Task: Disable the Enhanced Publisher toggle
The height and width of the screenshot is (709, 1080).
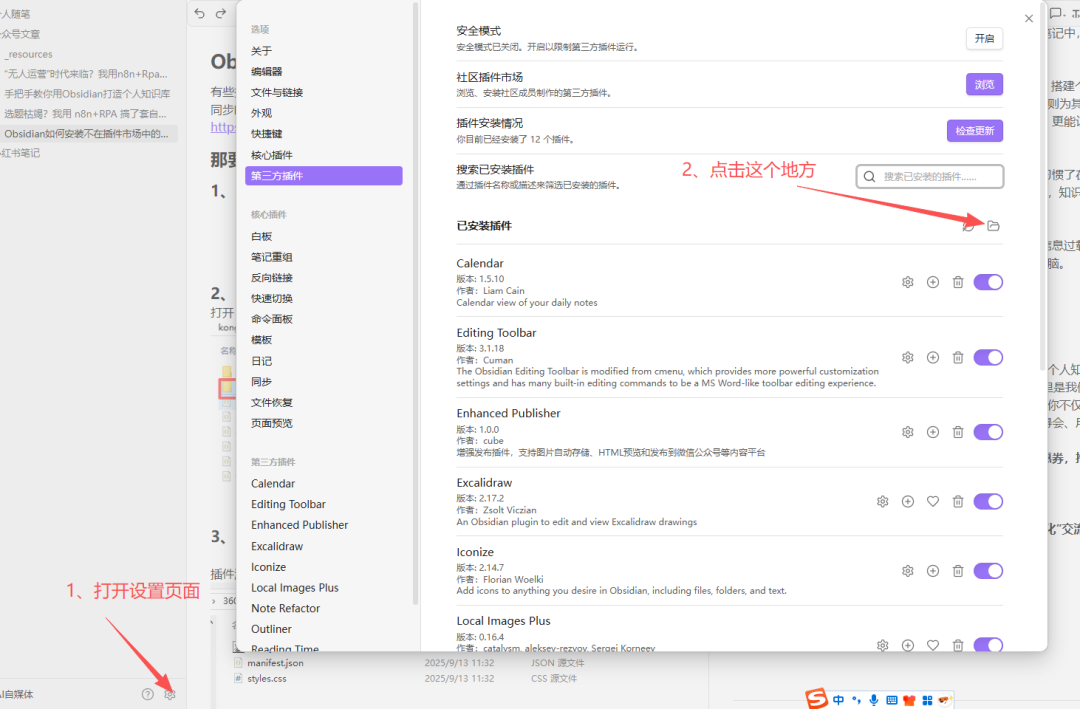Action: [988, 432]
